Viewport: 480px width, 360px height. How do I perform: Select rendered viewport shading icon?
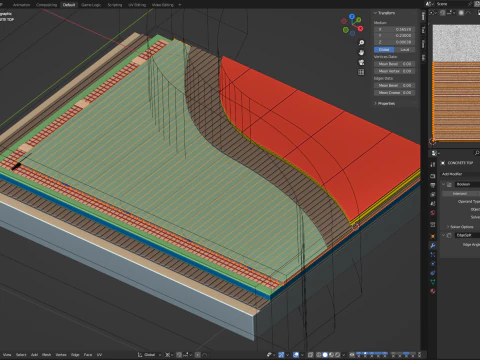[x=337, y=355]
